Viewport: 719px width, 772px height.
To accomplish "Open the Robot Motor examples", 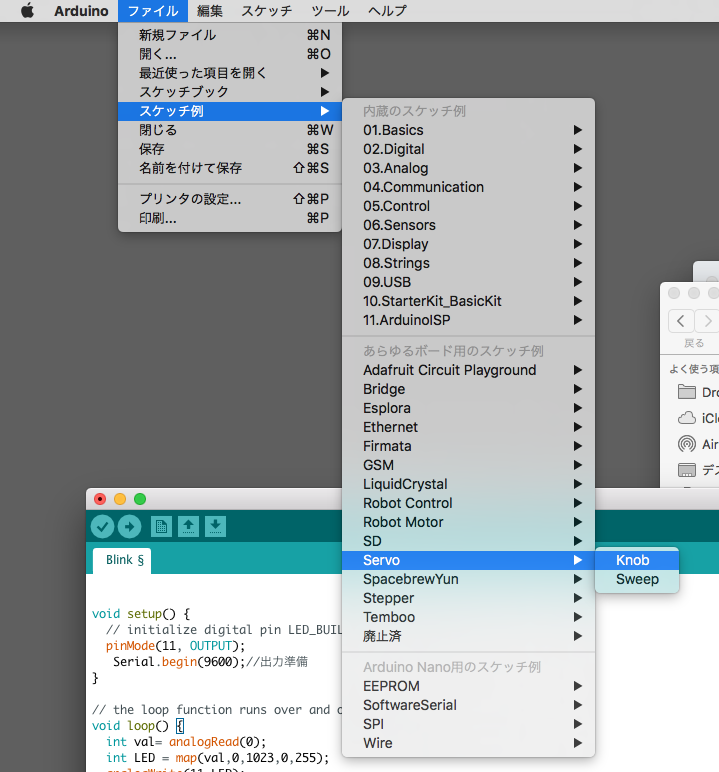I will [x=468, y=522].
